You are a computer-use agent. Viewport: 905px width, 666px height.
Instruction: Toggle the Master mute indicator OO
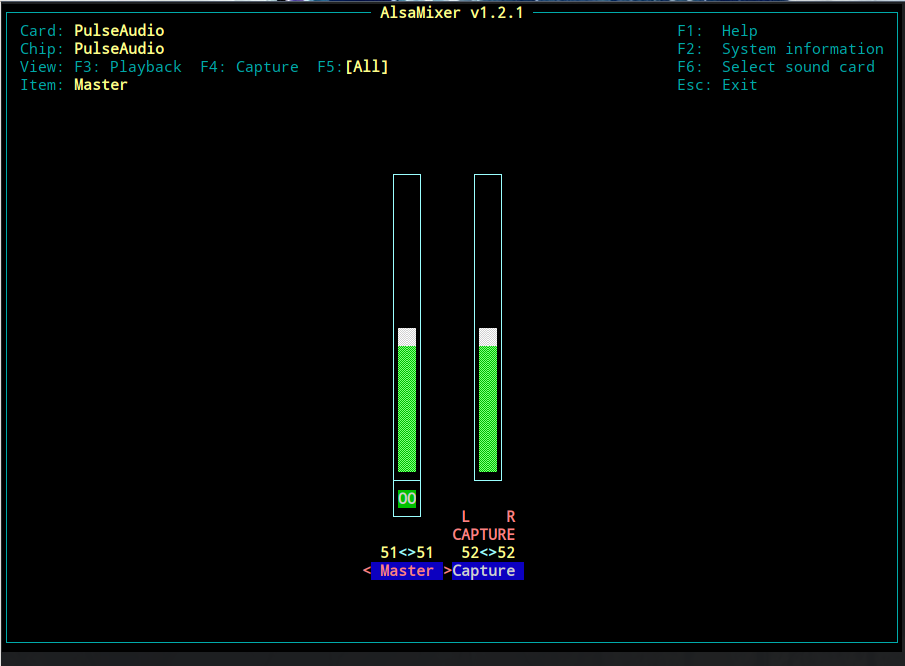point(407,499)
